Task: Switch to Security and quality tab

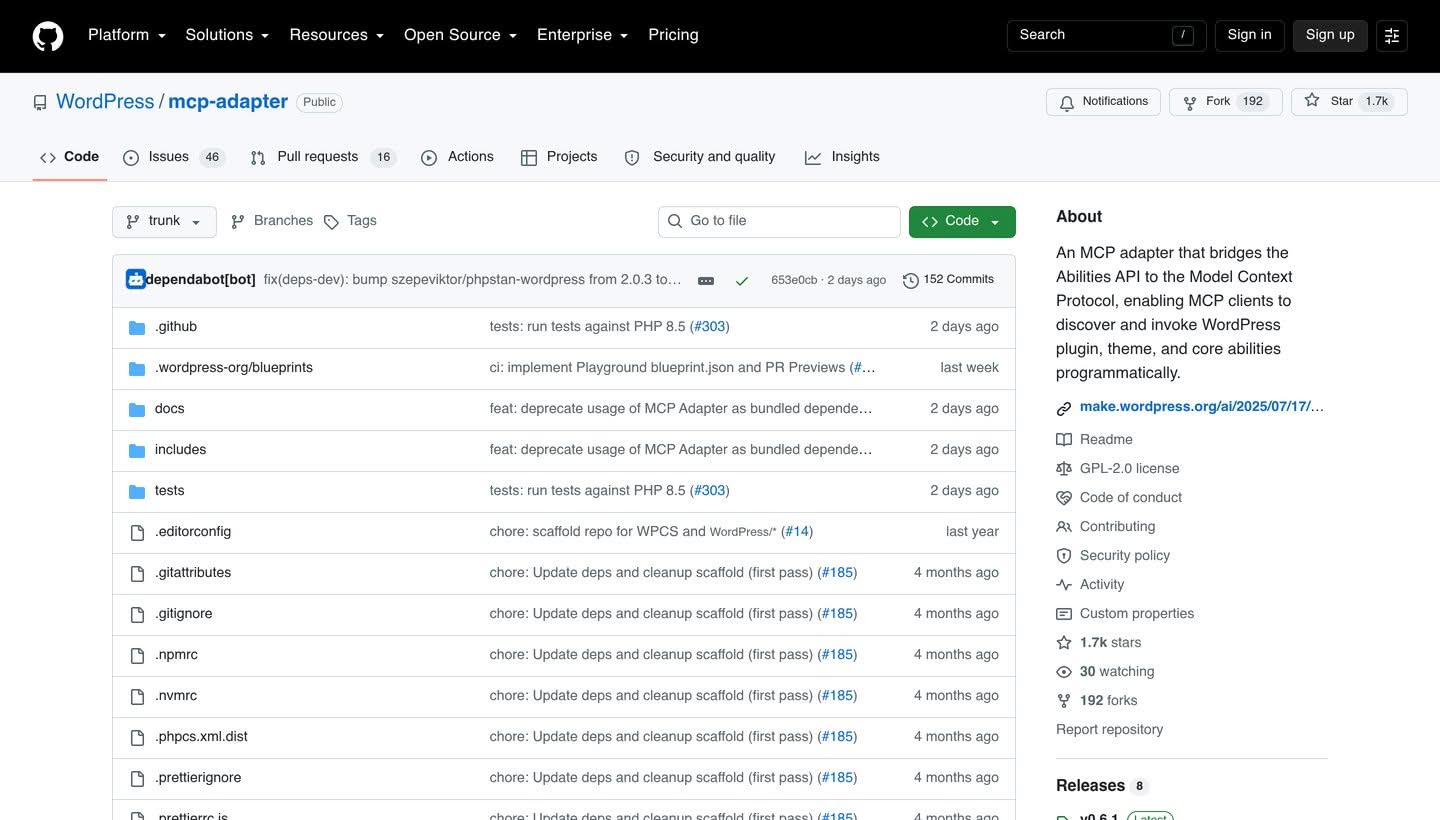Action: click(700, 157)
